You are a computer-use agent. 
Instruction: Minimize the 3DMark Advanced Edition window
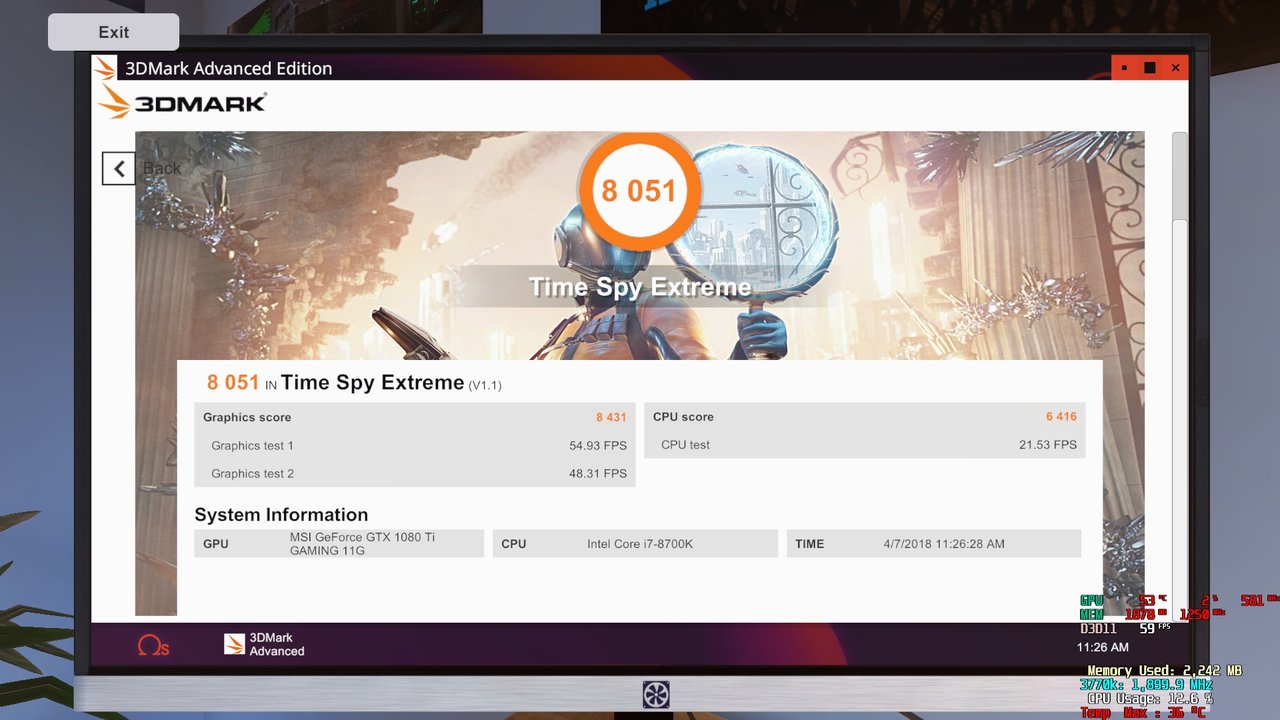coord(1124,68)
